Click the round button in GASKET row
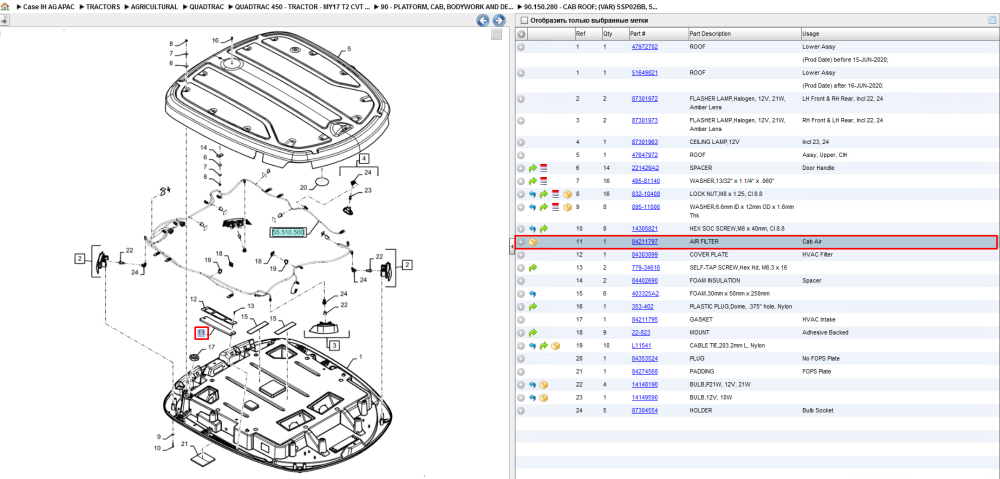The width and height of the screenshot is (1000, 479). coord(521,320)
